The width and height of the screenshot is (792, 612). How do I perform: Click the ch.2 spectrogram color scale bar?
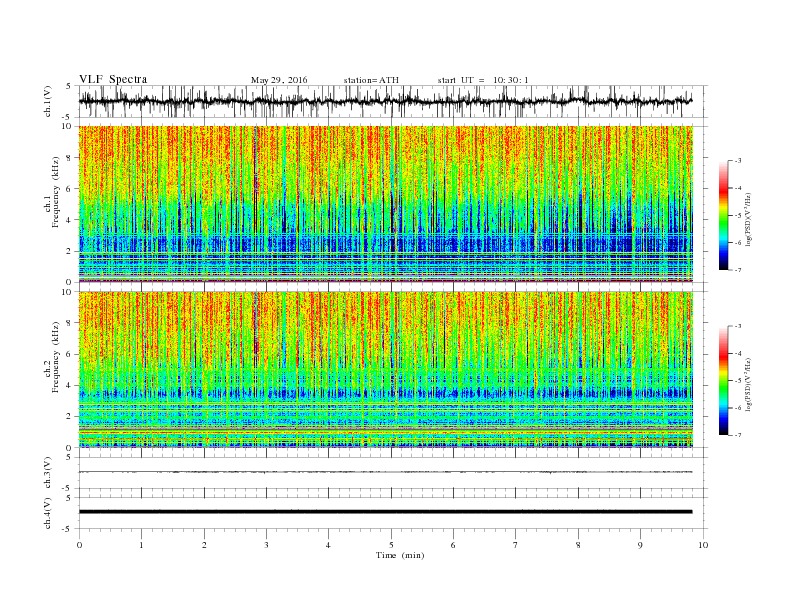[723, 380]
